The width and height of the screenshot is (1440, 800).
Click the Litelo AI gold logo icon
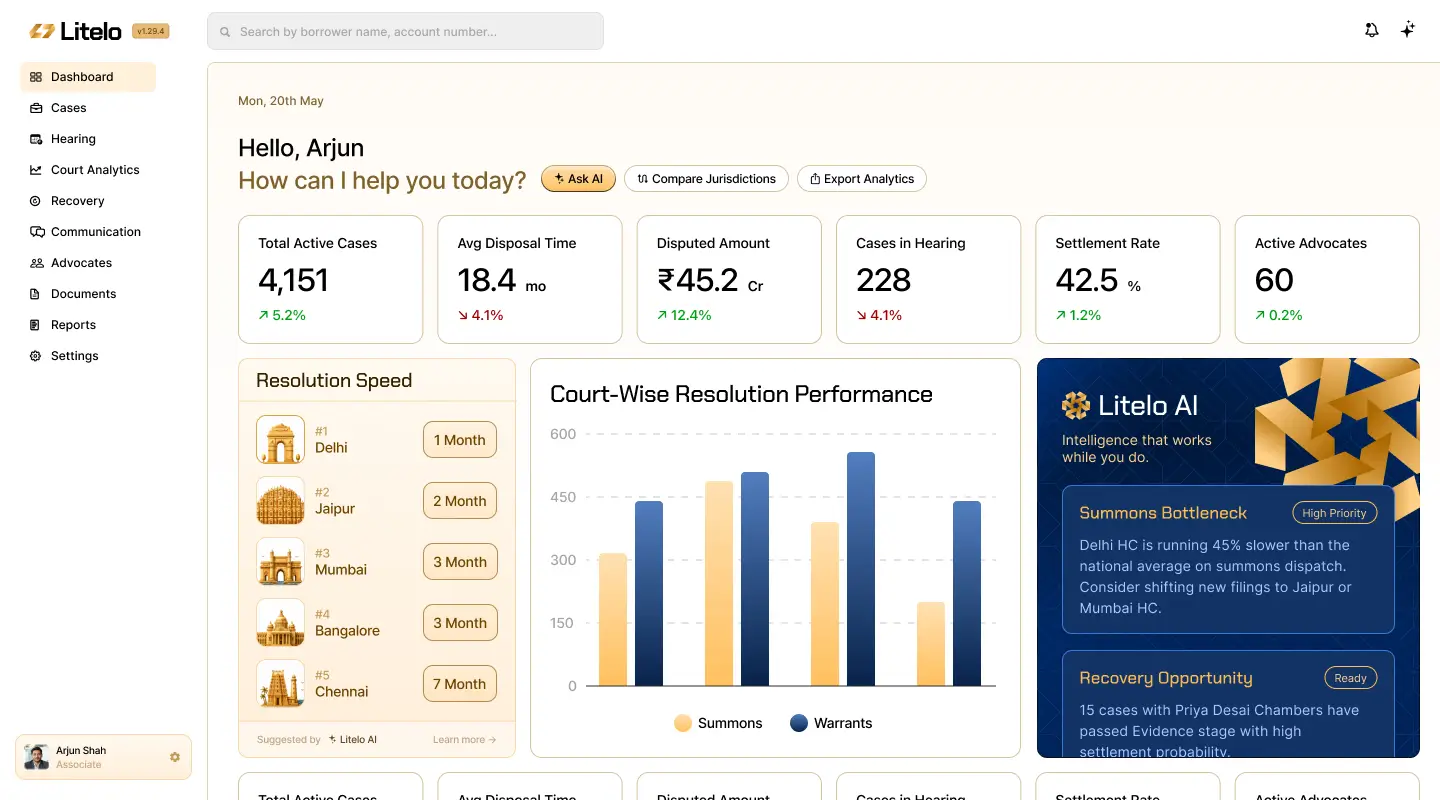pyautogui.click(x=1076, y=405)
